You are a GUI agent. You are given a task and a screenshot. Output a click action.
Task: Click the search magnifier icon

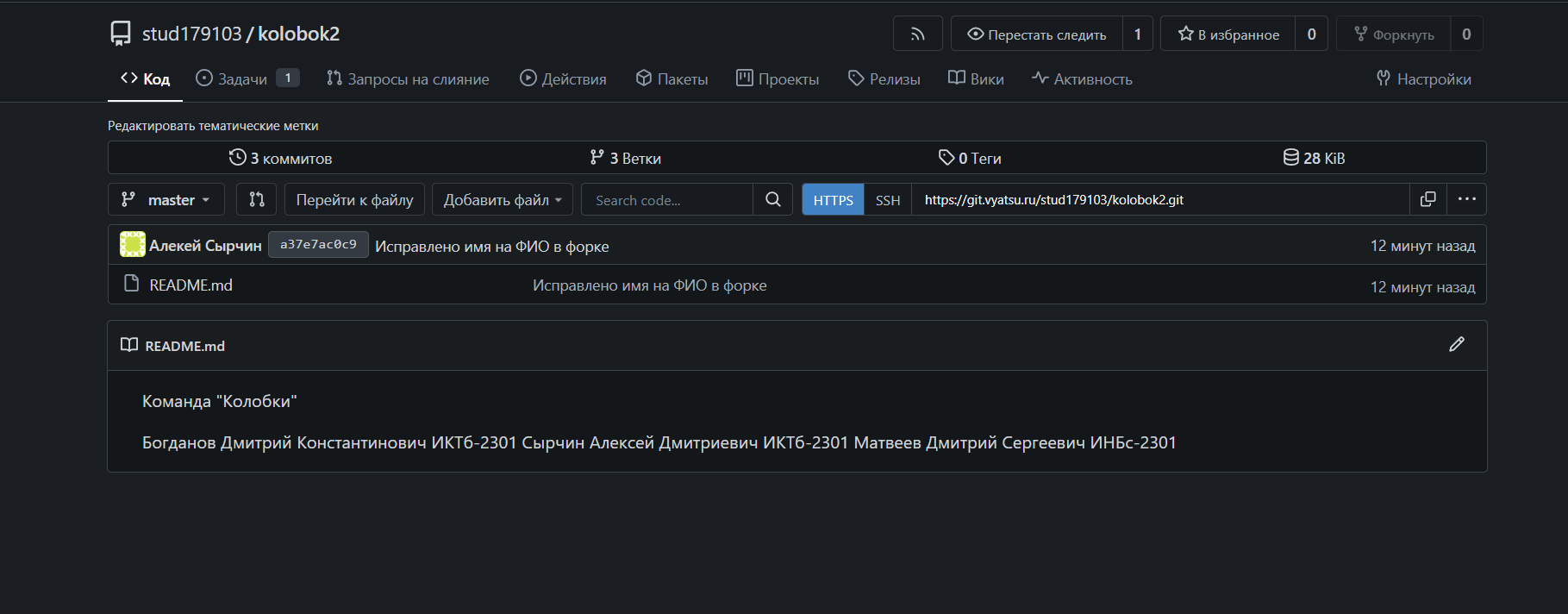pos(772,199)
